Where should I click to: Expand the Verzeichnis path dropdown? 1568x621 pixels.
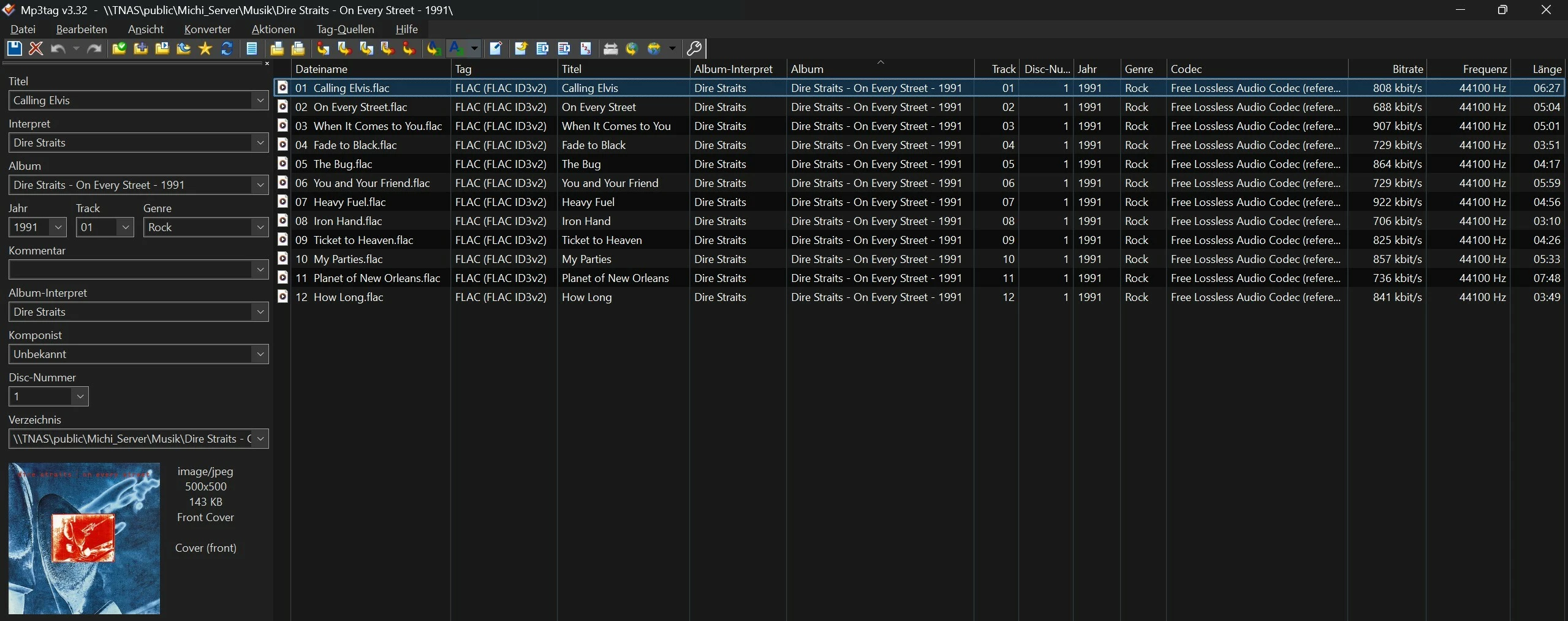click(x=260, y=439)
